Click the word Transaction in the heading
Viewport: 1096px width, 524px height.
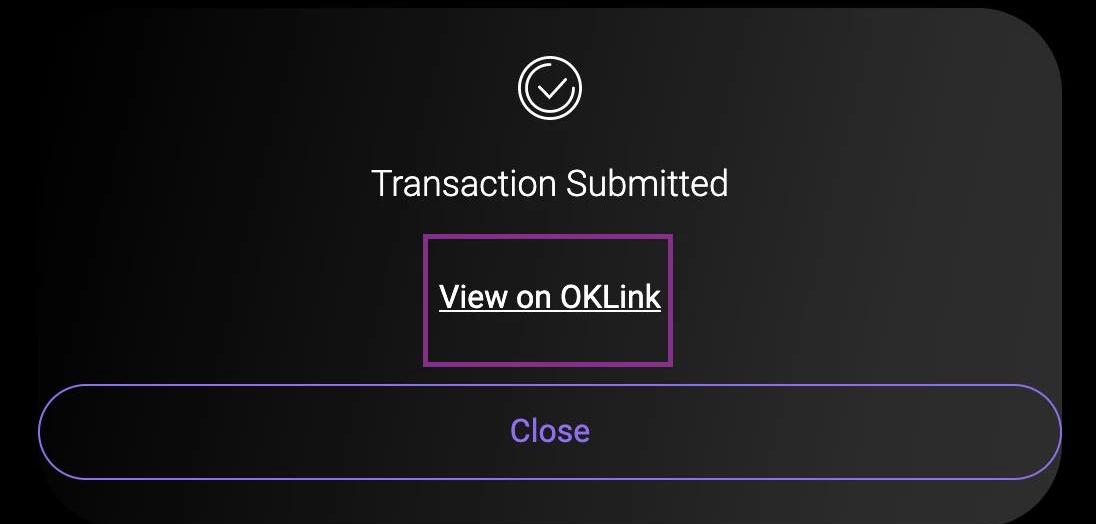click(463, 183)
